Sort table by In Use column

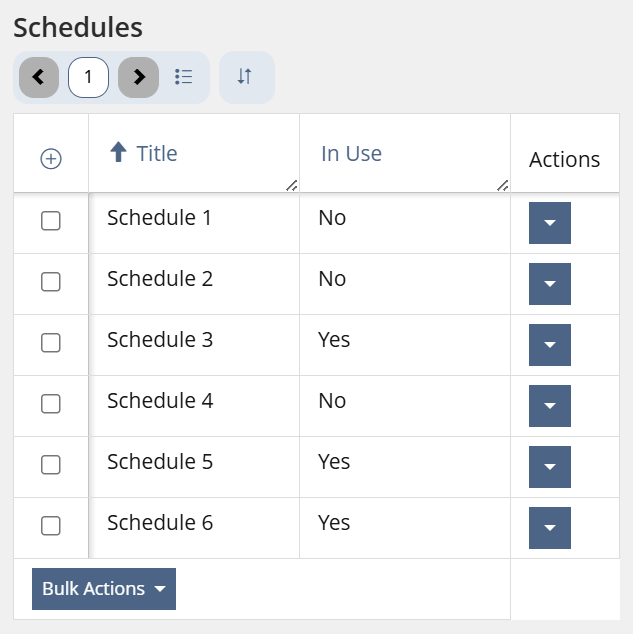click(x=351, y=153)
